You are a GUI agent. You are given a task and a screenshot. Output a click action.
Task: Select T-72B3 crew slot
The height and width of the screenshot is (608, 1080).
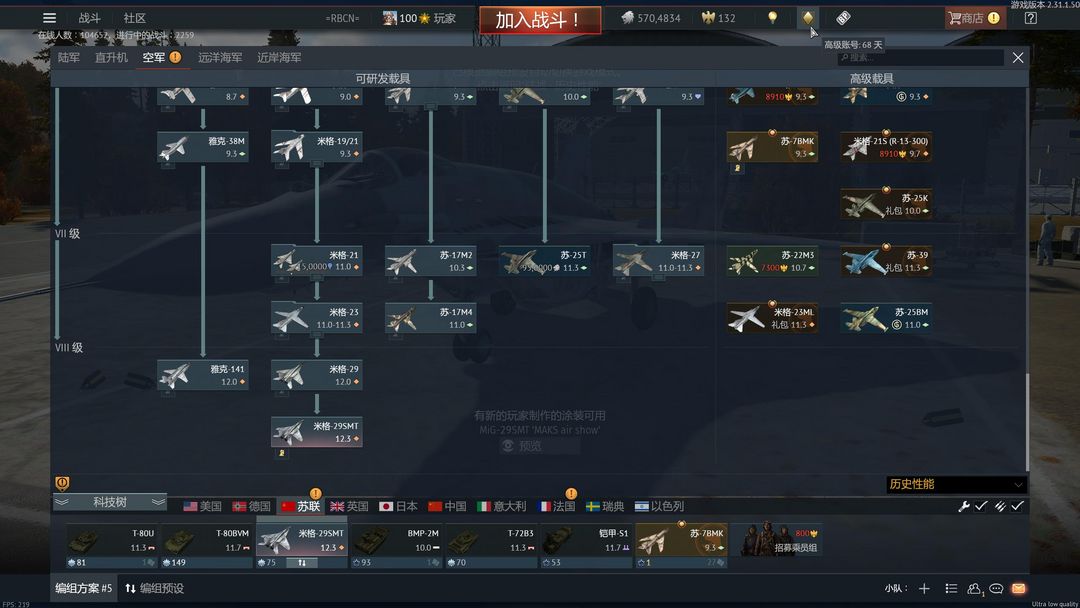tap(491, 545)
